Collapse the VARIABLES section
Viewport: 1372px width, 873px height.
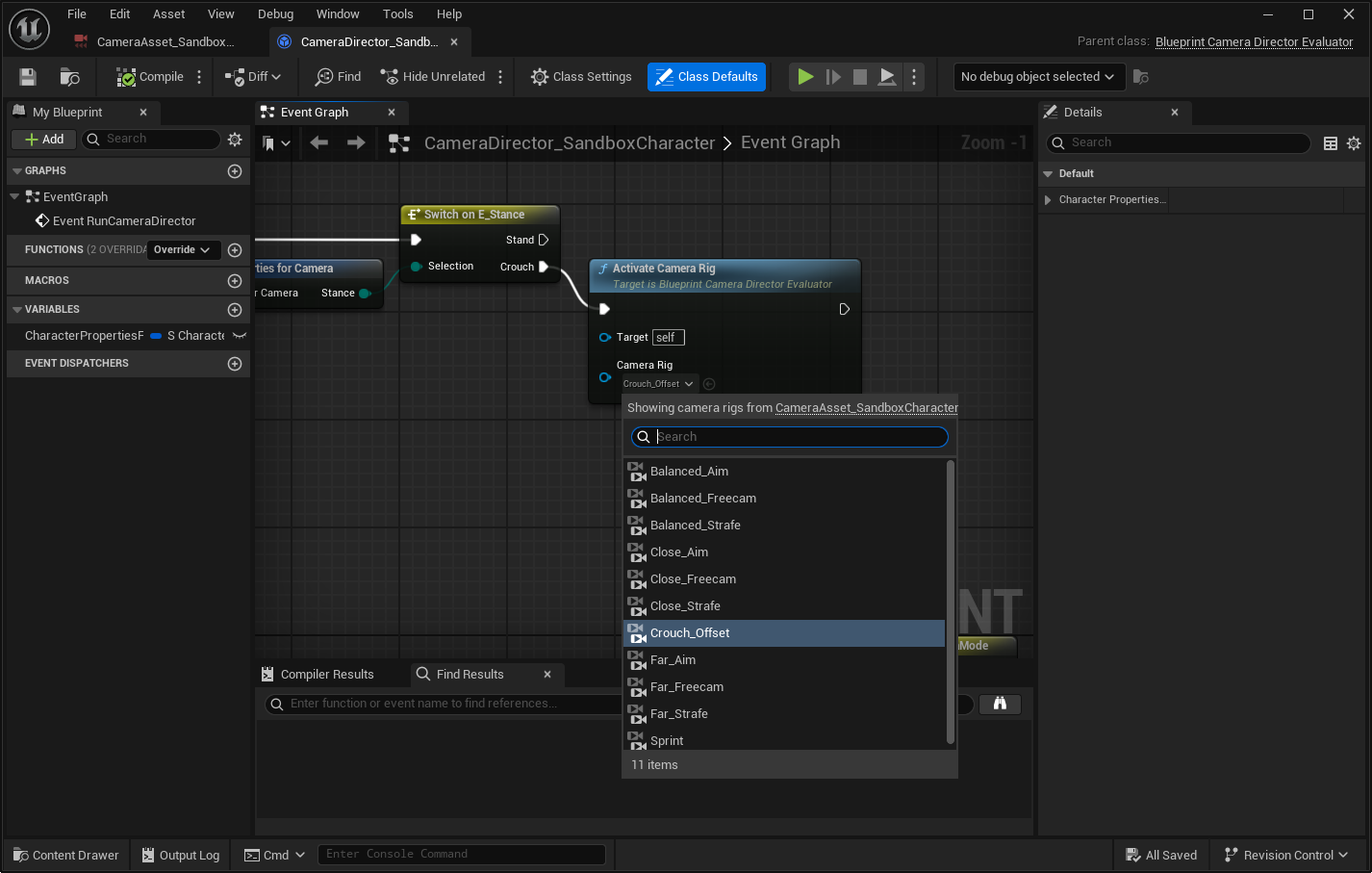pos(19,309)
